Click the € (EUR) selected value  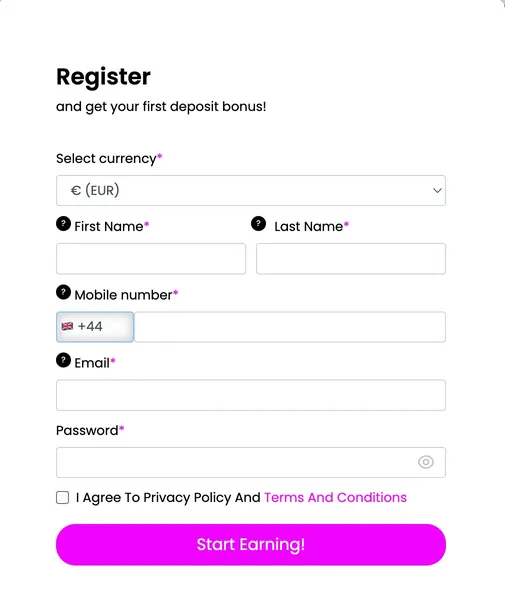(x=95, y=190)
